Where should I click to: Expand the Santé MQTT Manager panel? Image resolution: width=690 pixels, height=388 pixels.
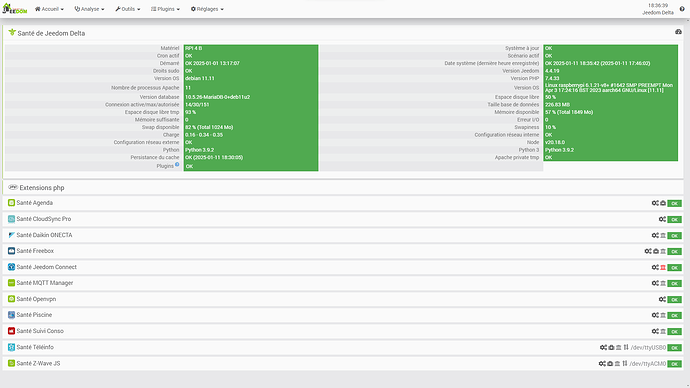click(x=343, y=283)
